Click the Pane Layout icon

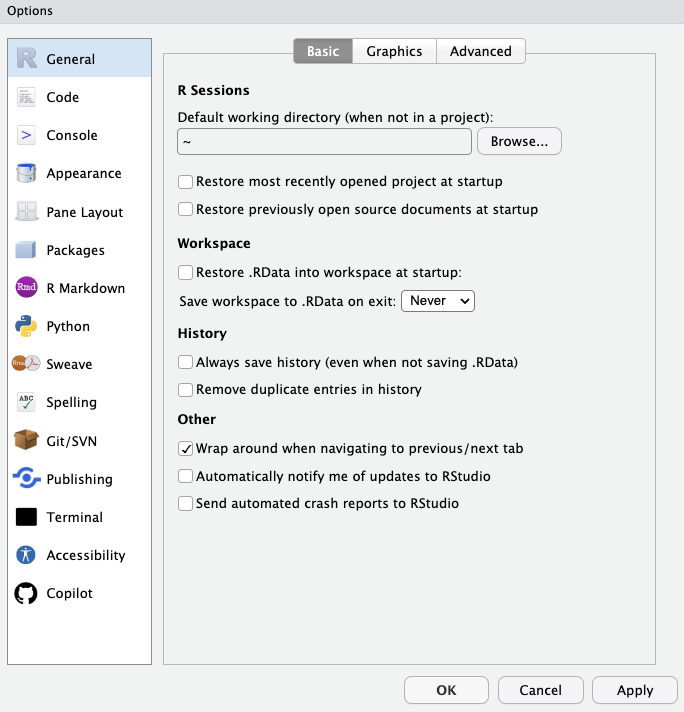pos(27,212)
